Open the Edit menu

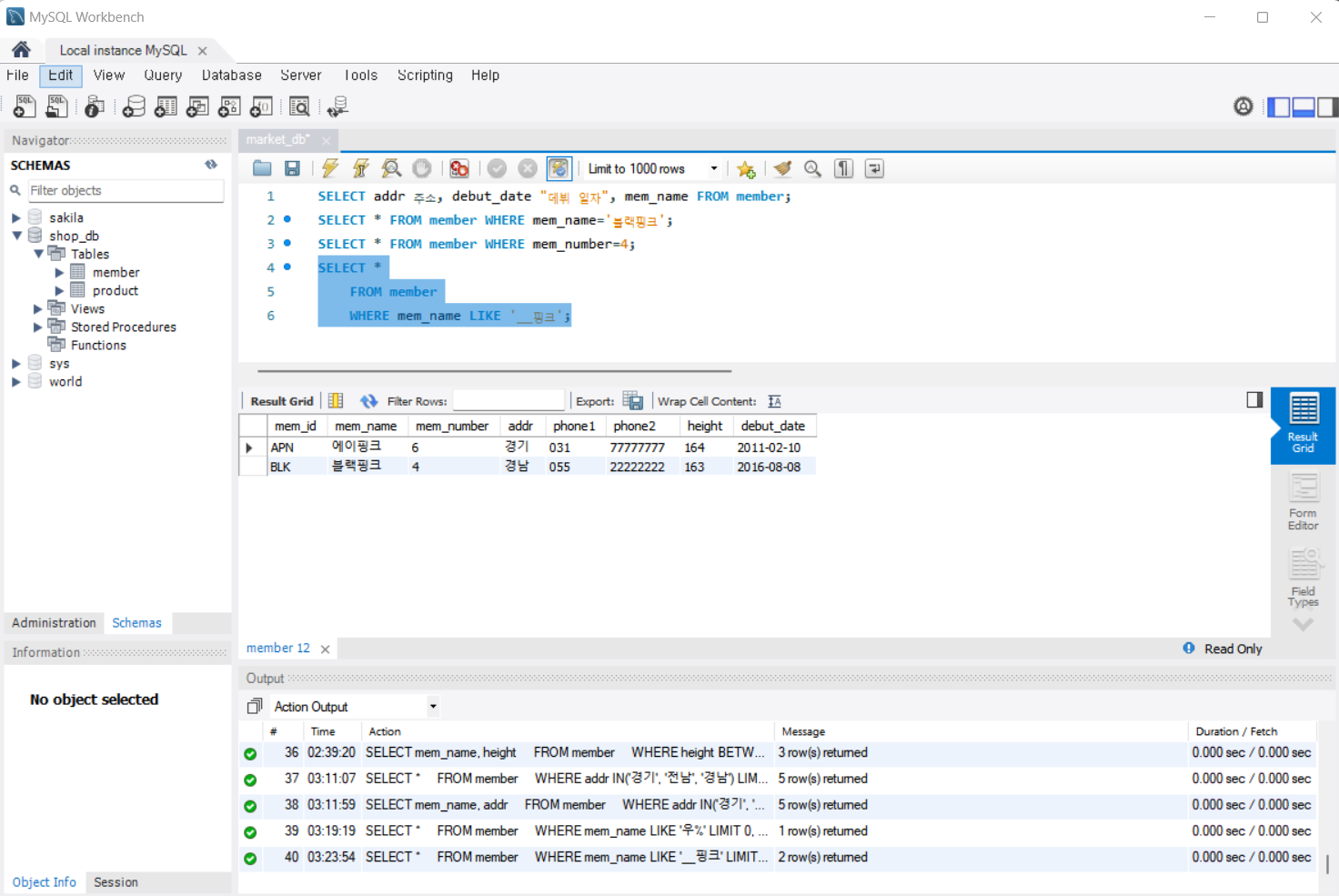pos(61,76)
